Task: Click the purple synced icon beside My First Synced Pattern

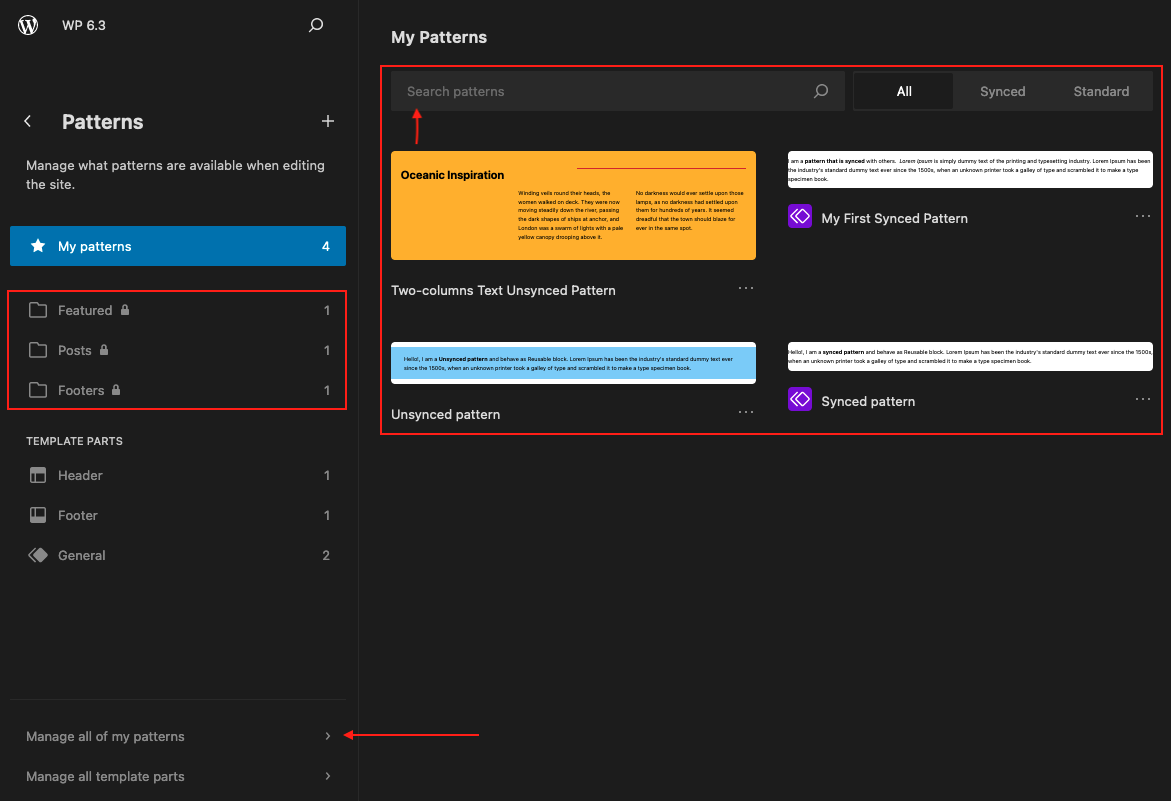Action: point(800,216)
